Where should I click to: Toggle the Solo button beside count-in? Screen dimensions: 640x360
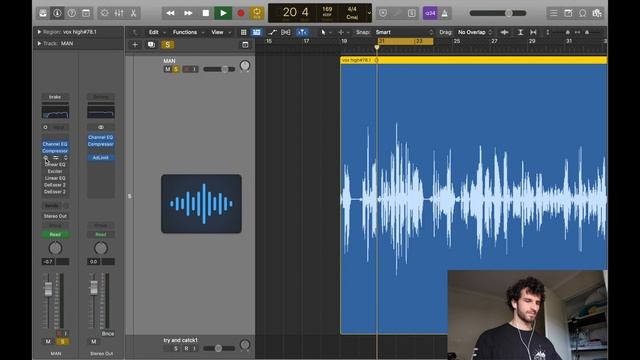411,13
